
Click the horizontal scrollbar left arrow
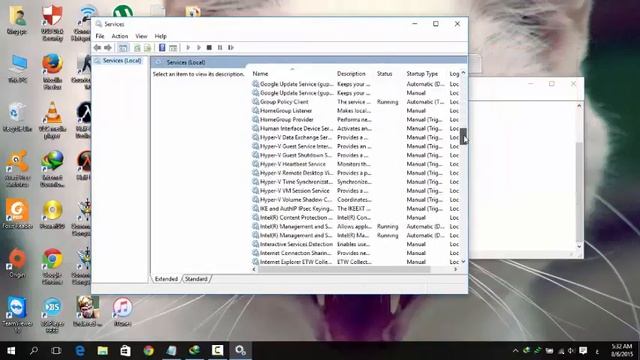pos(254,269)
